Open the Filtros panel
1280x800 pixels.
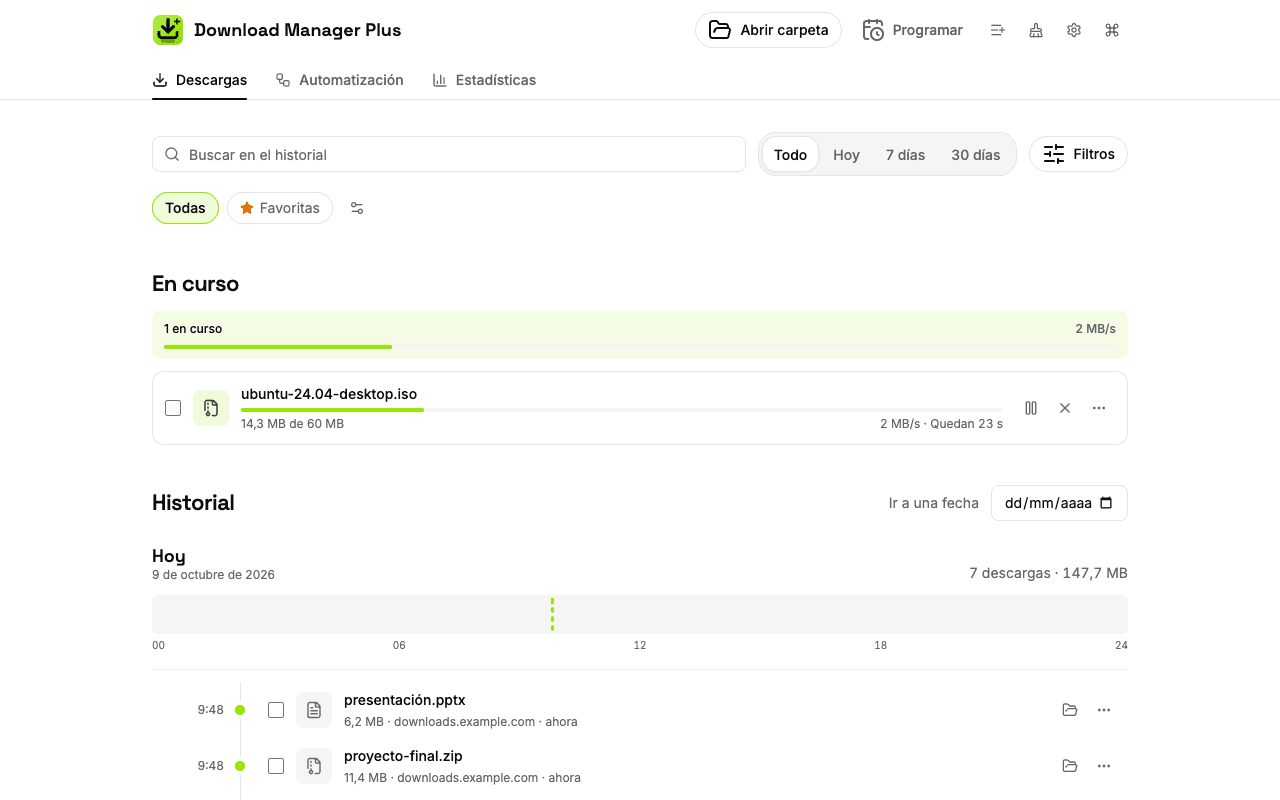[1078, 154]
